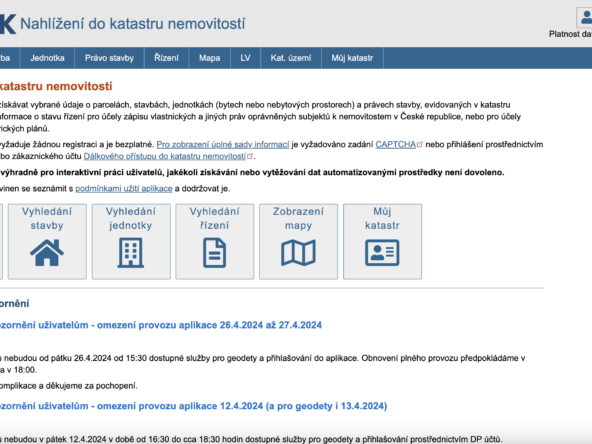
Task: Click the Můj katastr tile label
Action: [382, 219]
